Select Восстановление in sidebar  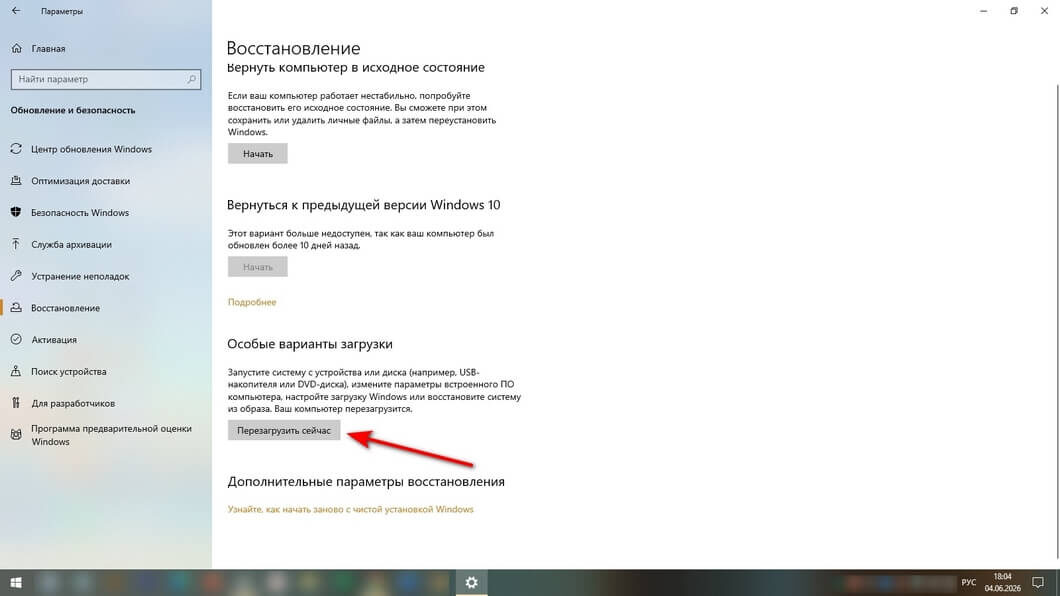pos(65,307)
